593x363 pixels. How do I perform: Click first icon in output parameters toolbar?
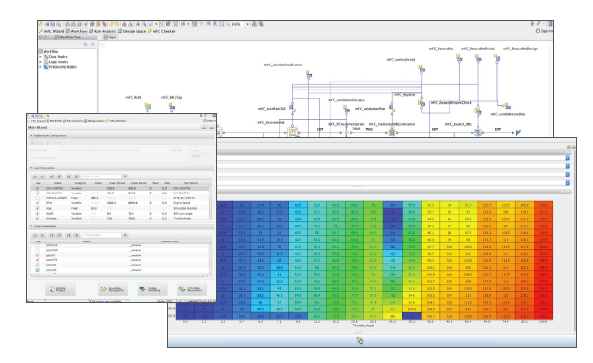[35, 235]
